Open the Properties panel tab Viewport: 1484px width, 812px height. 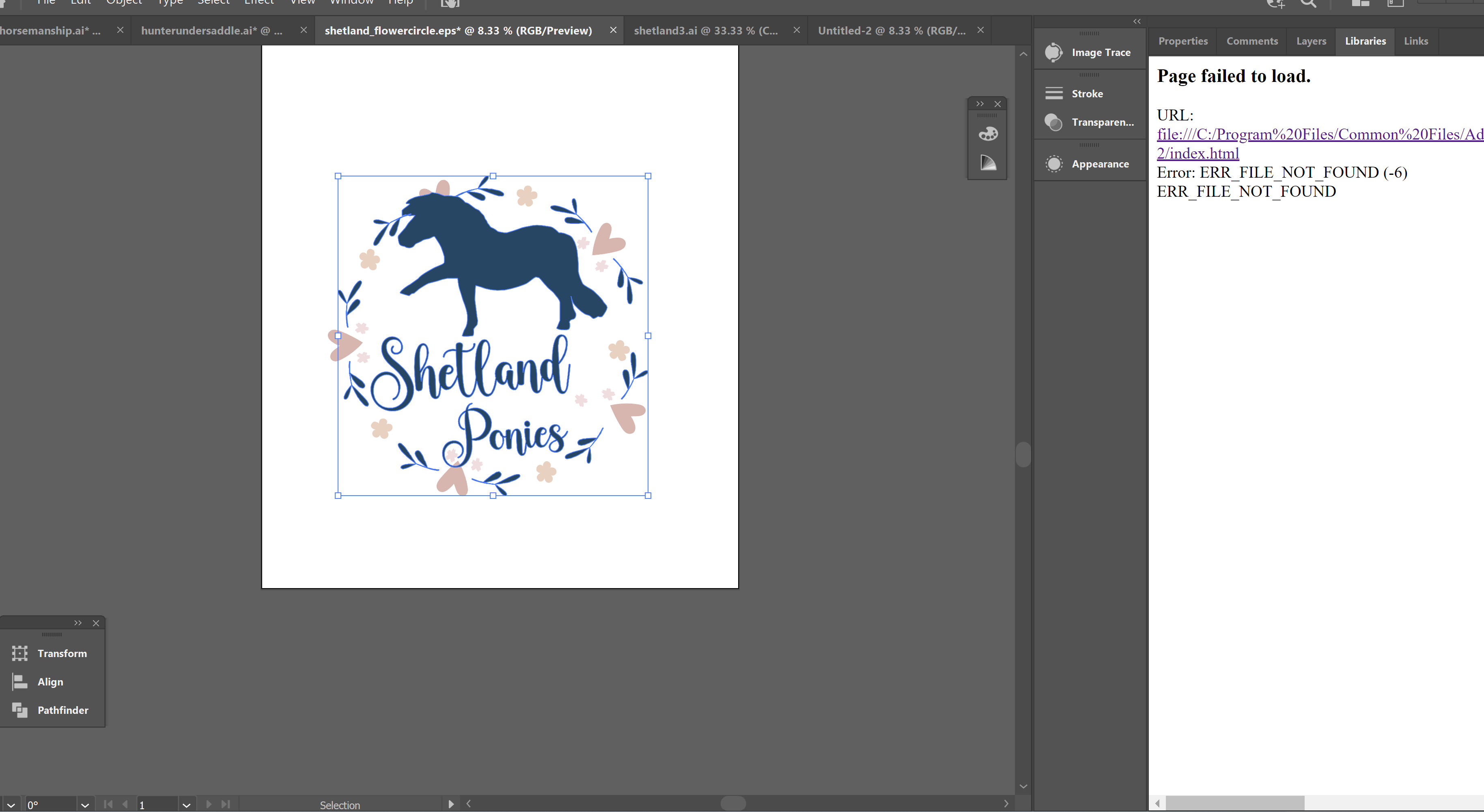tap(1182, 41)
